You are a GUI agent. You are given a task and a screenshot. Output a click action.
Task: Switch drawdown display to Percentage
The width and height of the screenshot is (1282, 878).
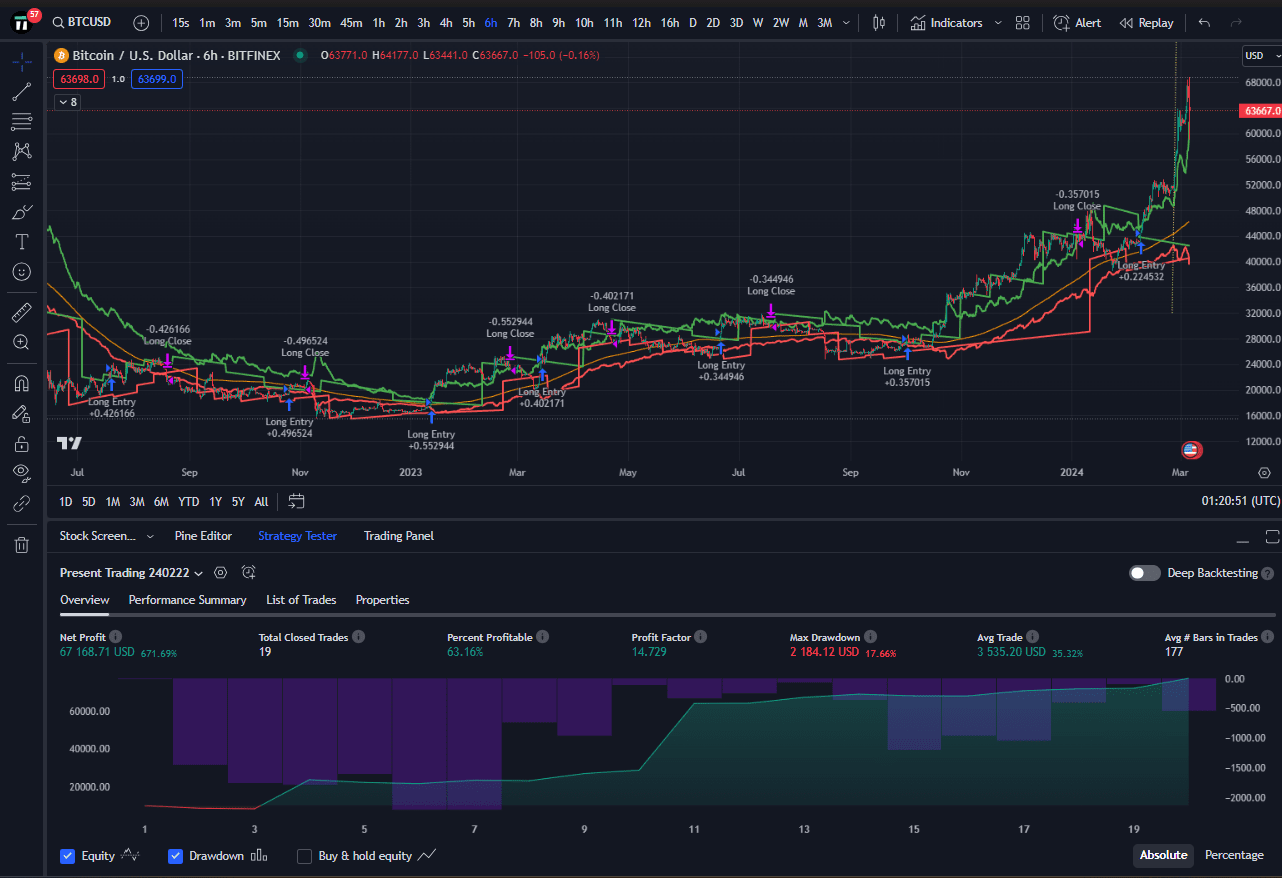point(1234,855)
